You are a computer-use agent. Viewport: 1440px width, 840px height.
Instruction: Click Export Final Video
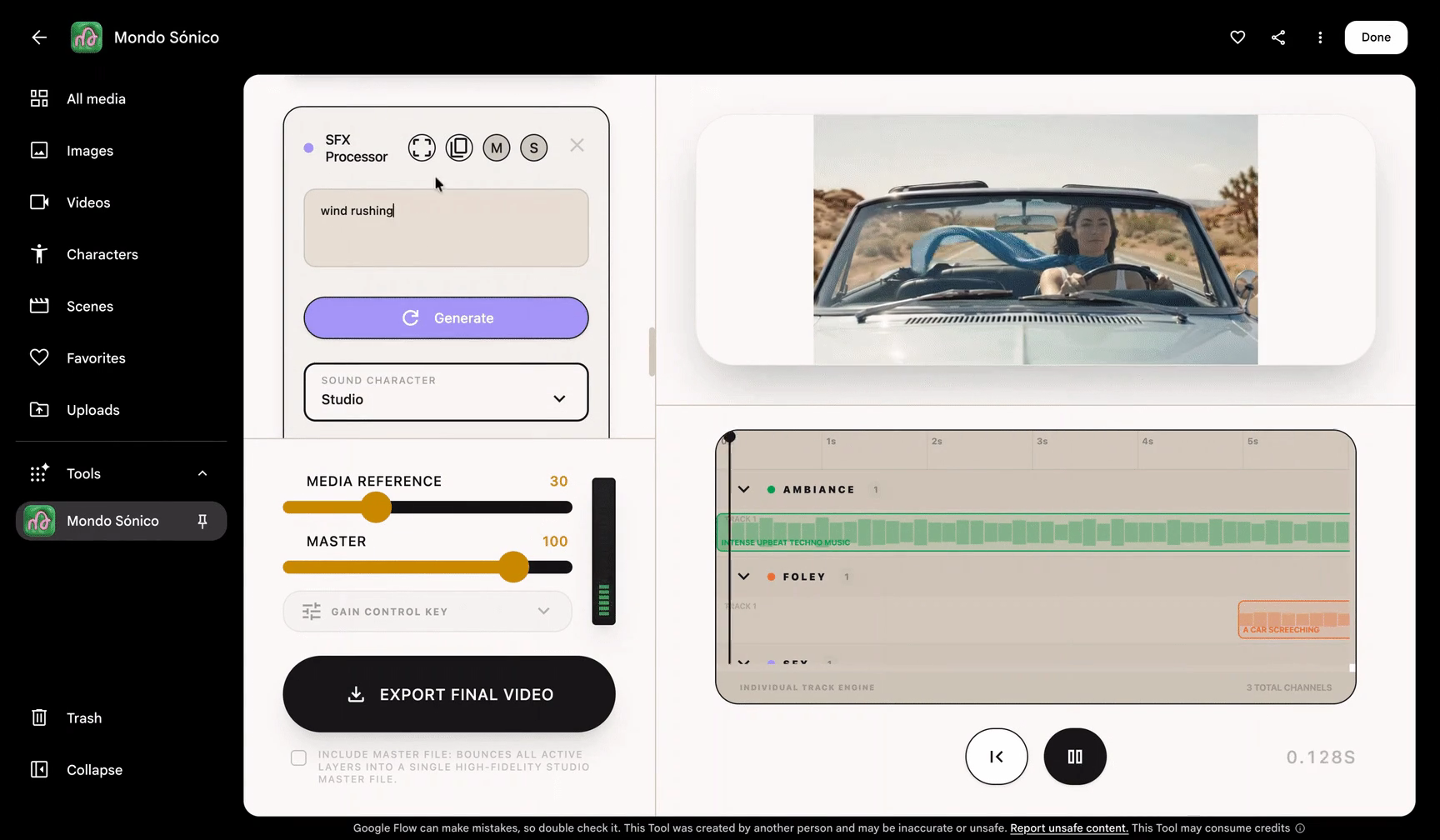449,694
